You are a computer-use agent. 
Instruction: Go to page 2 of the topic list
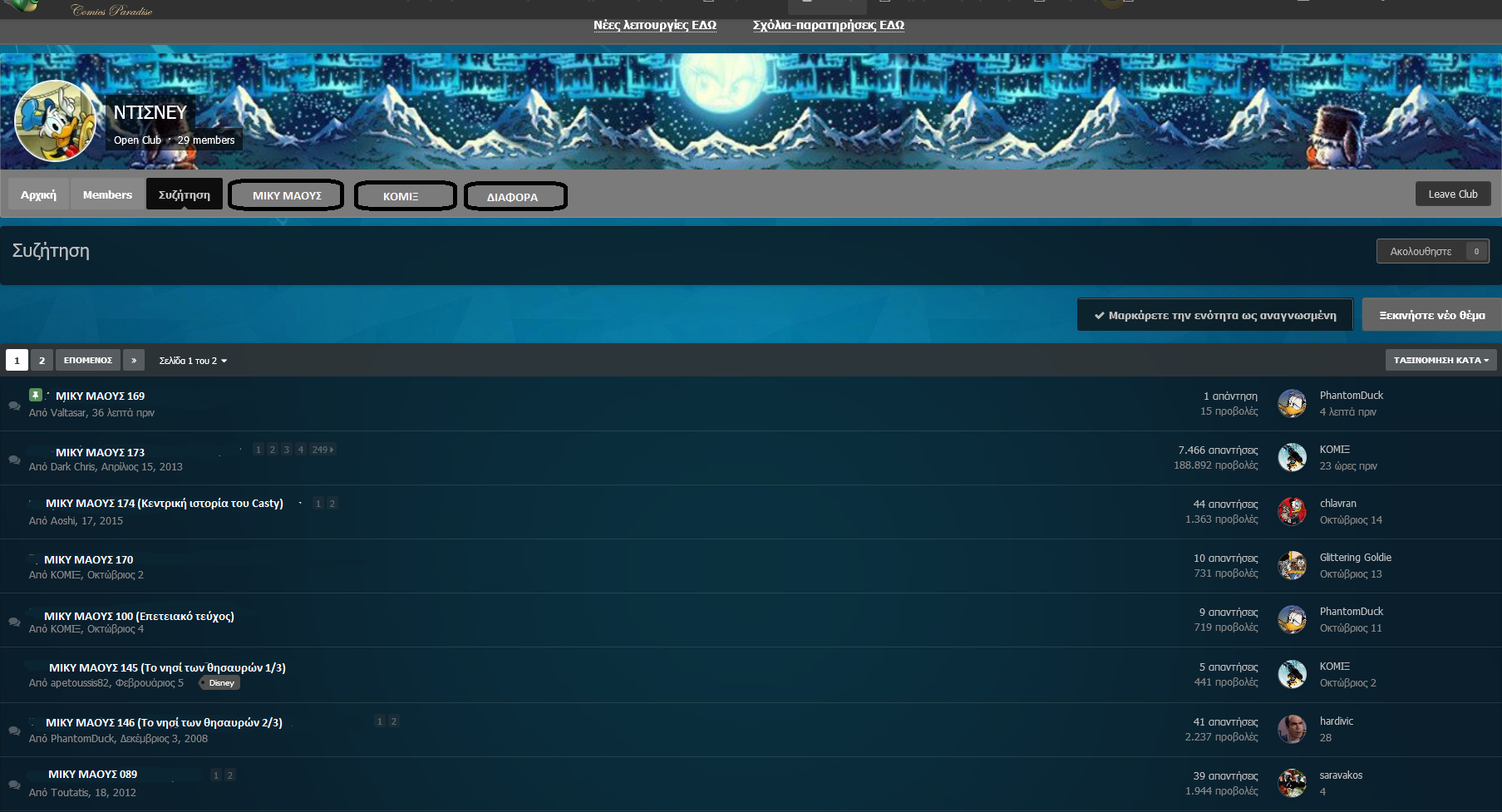click(x=42, y=360)
